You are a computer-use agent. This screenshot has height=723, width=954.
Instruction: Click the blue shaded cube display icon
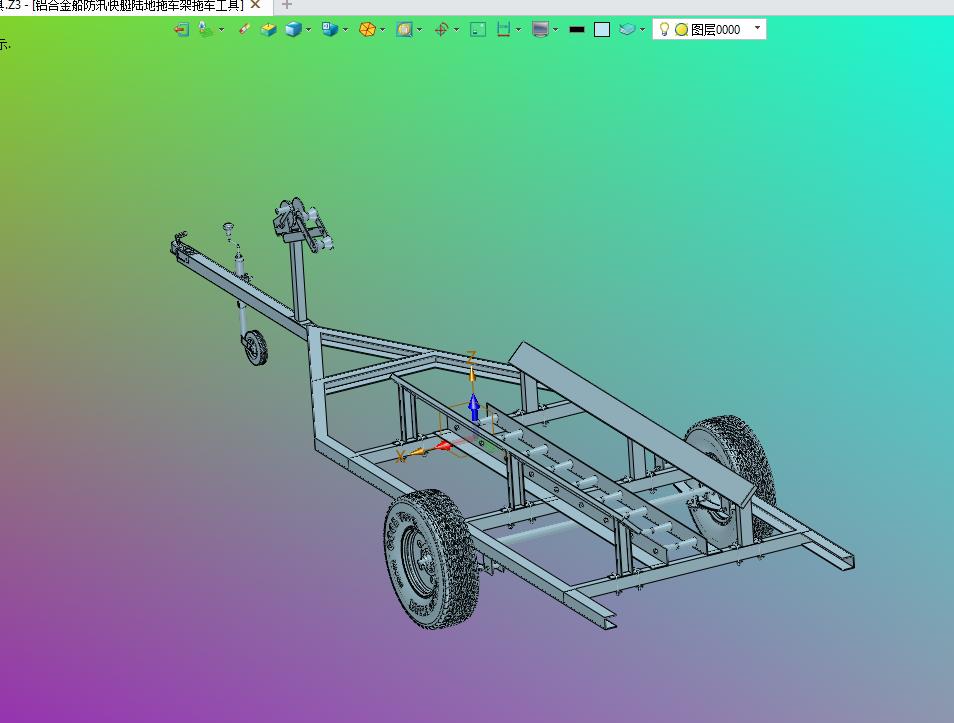point(293,29)
